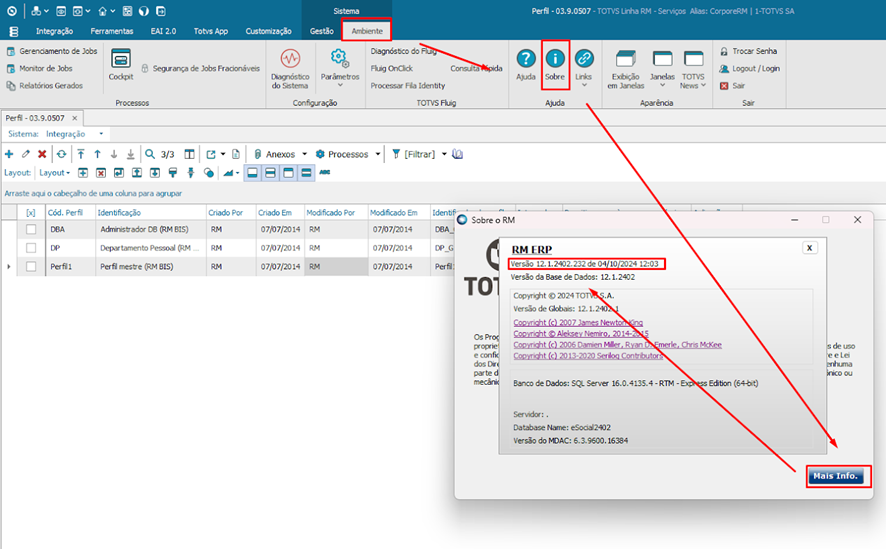Image resolution: width=886 pixels, height=549 pixels.
Task: Open Monitor de Jobs
Action: pos(40,68)
